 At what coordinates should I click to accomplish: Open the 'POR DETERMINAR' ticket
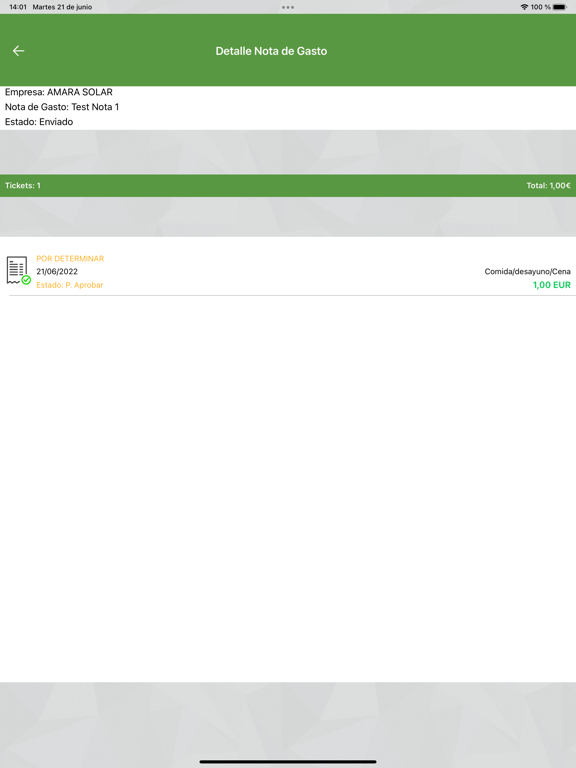[x=70, y=258]
